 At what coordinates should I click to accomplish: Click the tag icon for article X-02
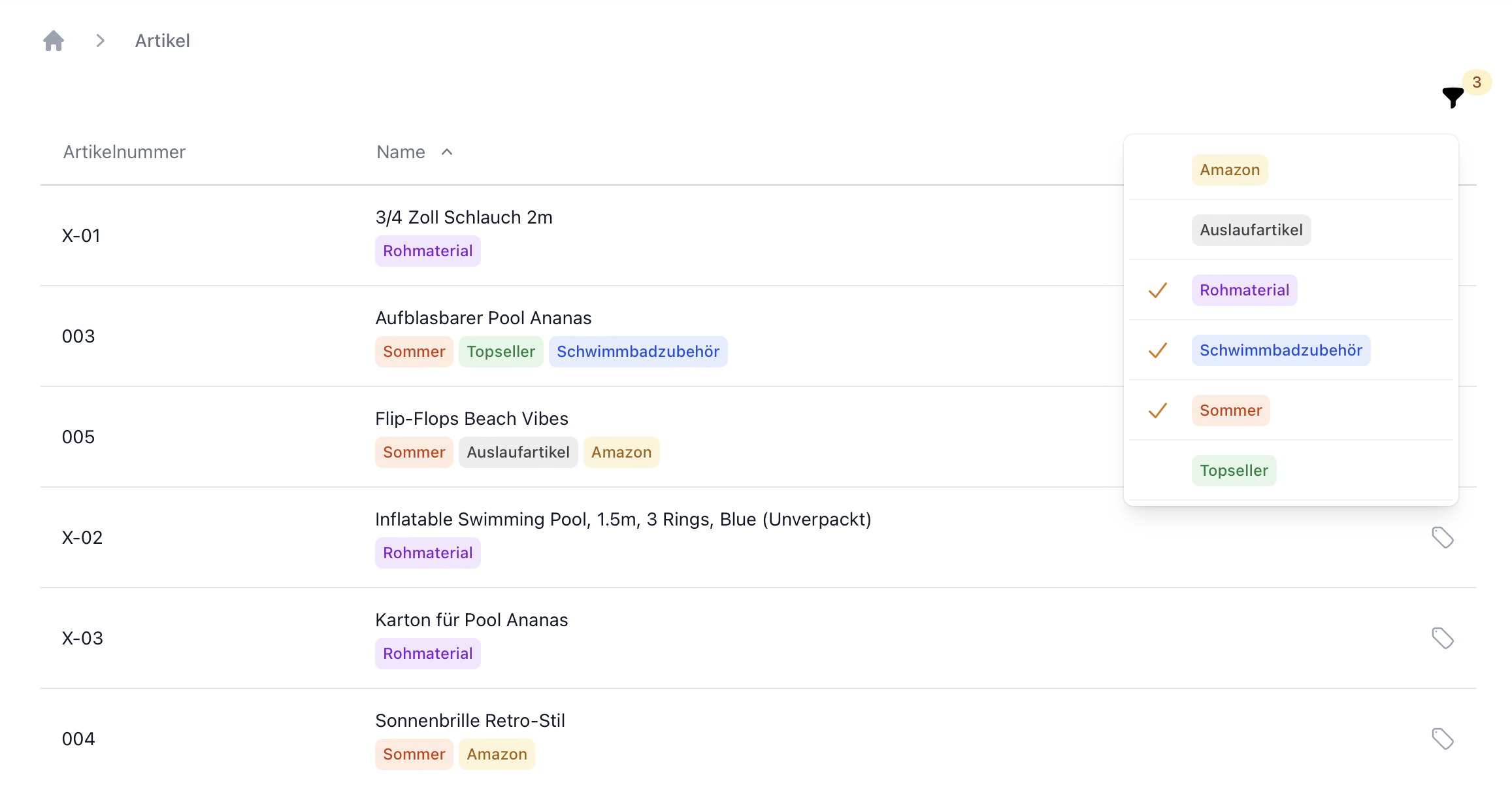coord(1442,537)
